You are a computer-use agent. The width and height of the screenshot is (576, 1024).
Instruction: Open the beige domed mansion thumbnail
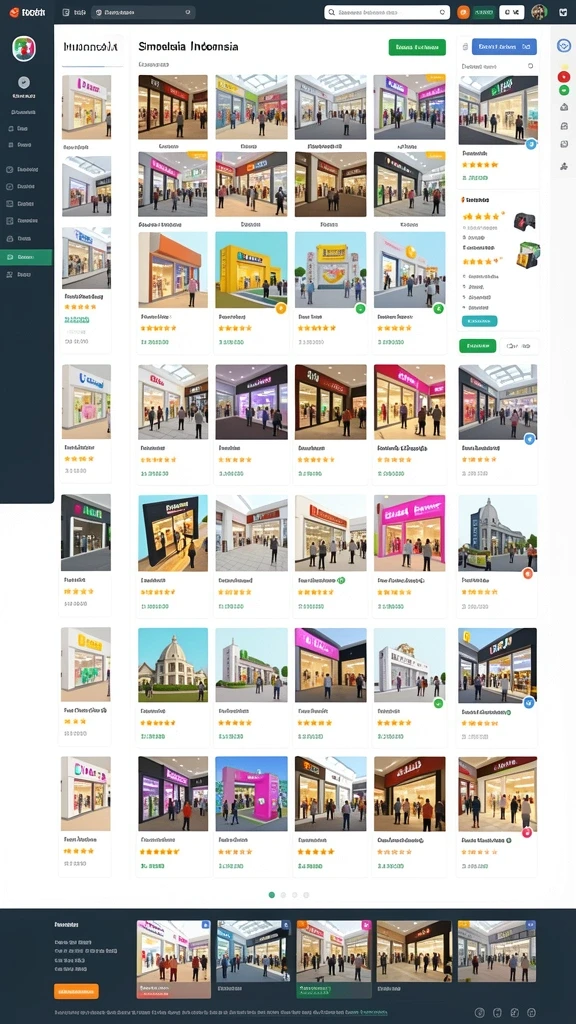(172, 665)
